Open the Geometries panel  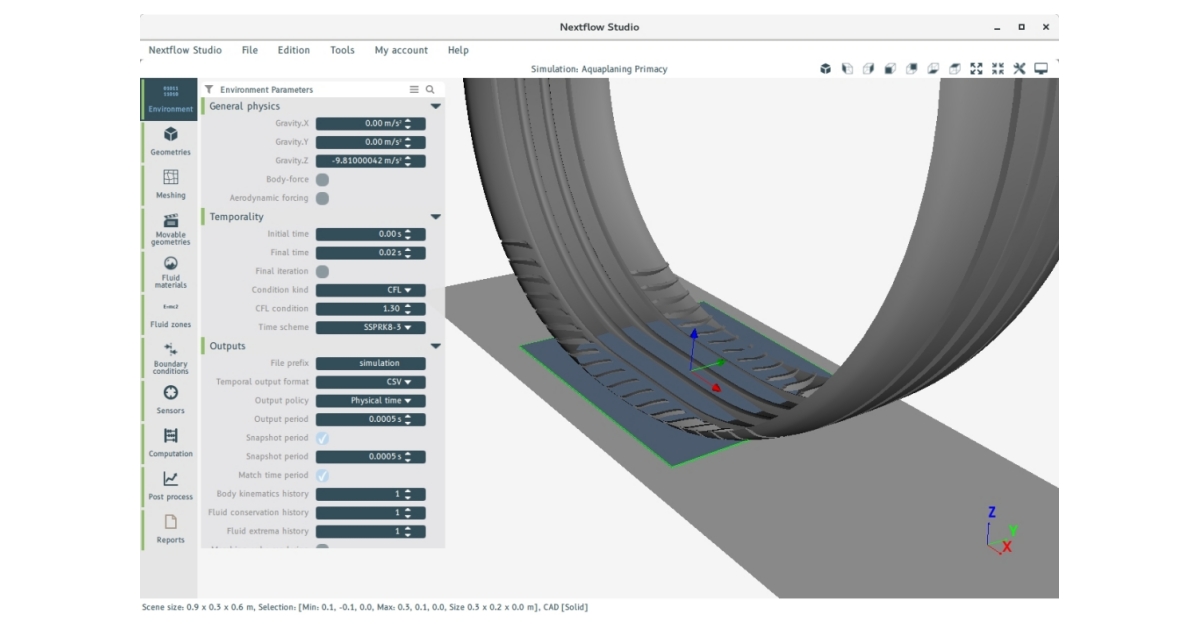[169, 140]
